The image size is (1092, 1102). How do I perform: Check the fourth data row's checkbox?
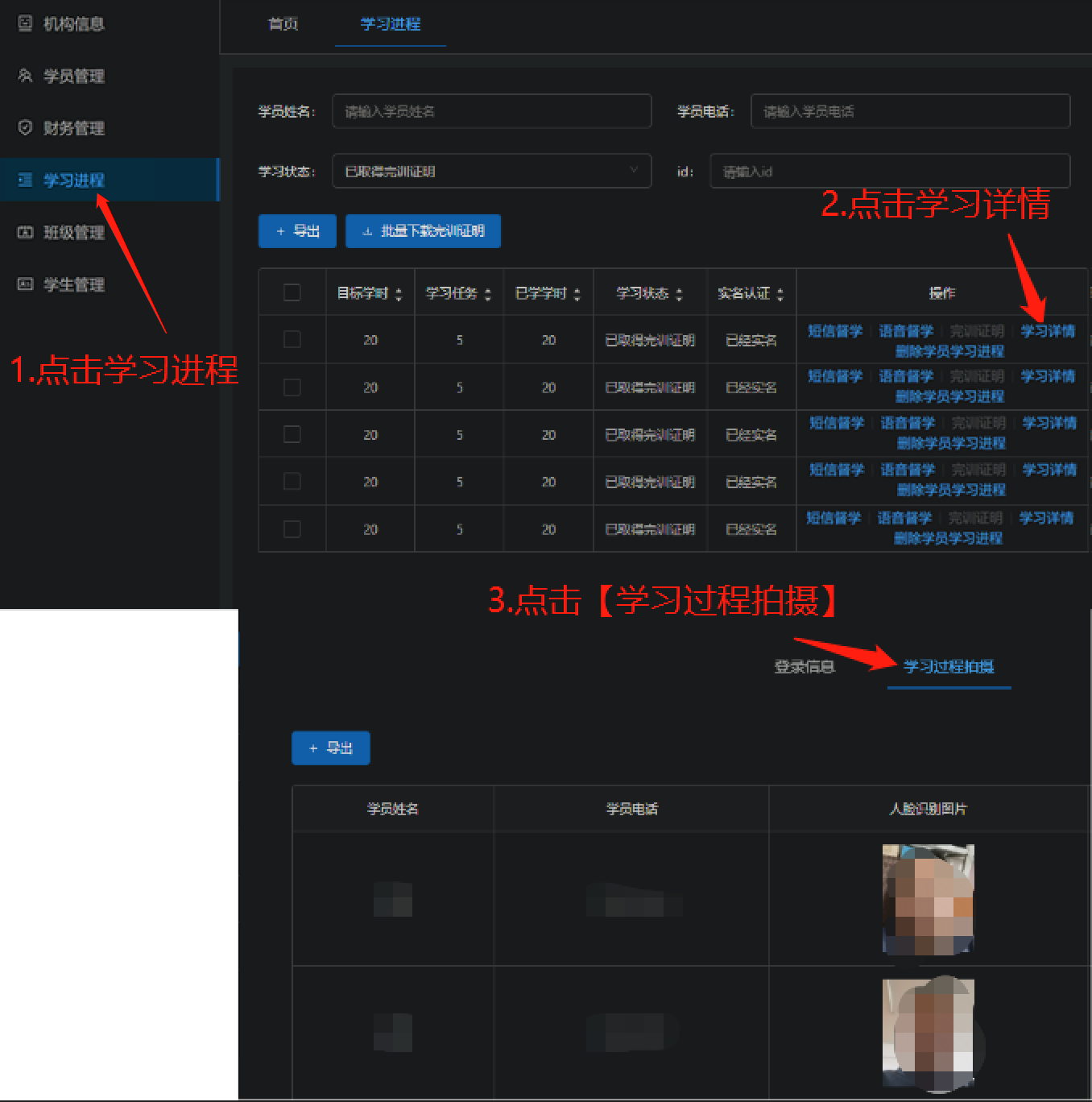292,481
